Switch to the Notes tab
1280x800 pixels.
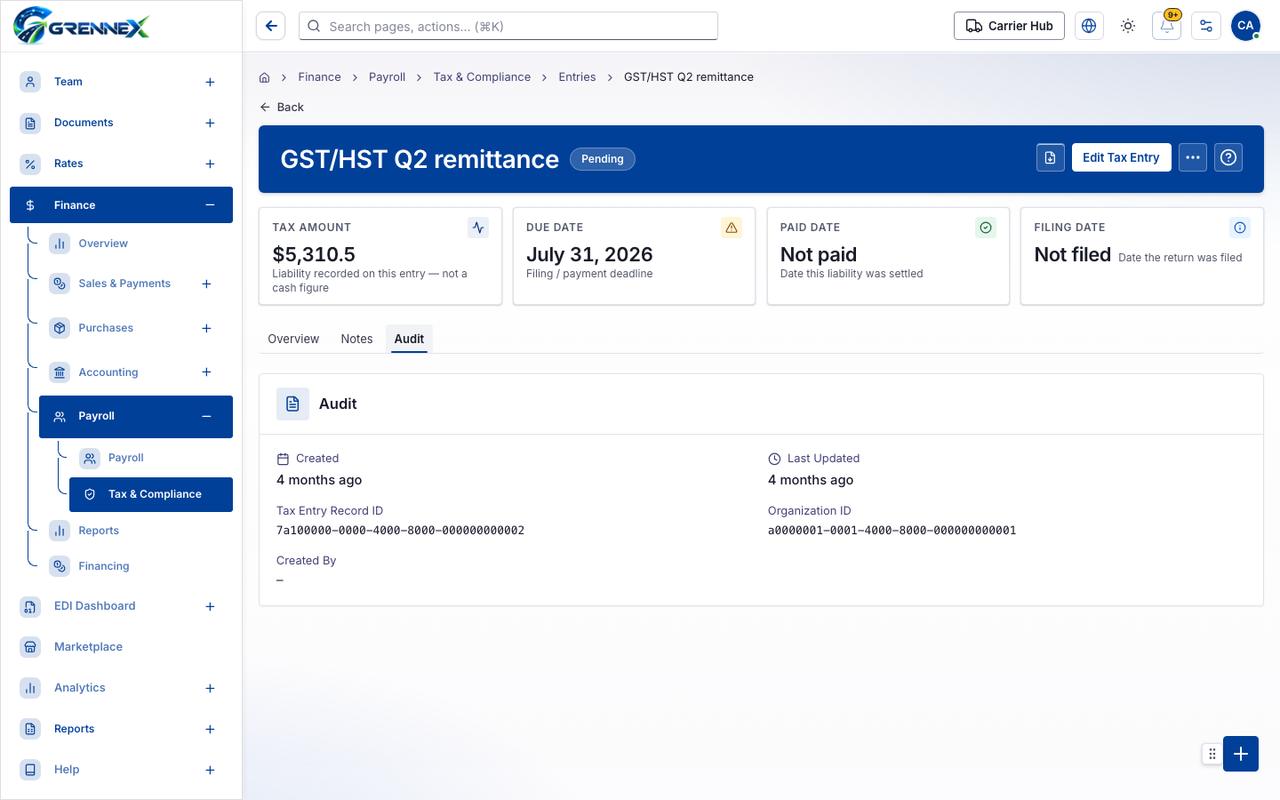click(x=356, y=339)
